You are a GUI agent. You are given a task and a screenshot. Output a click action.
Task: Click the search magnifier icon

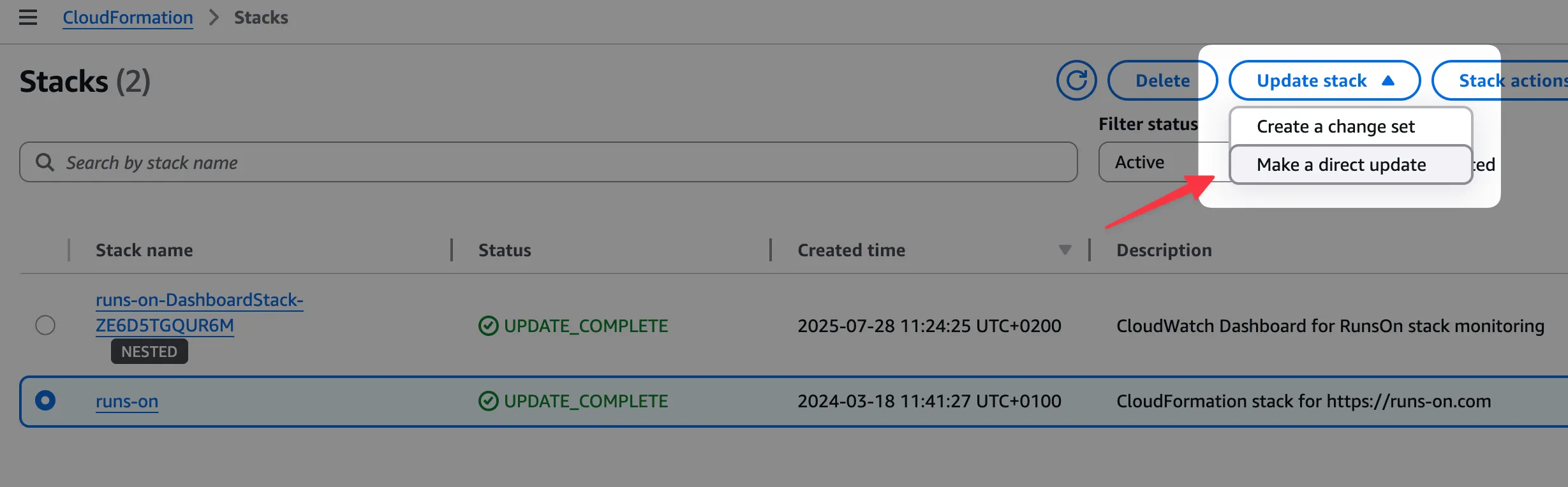click(45, 163)
